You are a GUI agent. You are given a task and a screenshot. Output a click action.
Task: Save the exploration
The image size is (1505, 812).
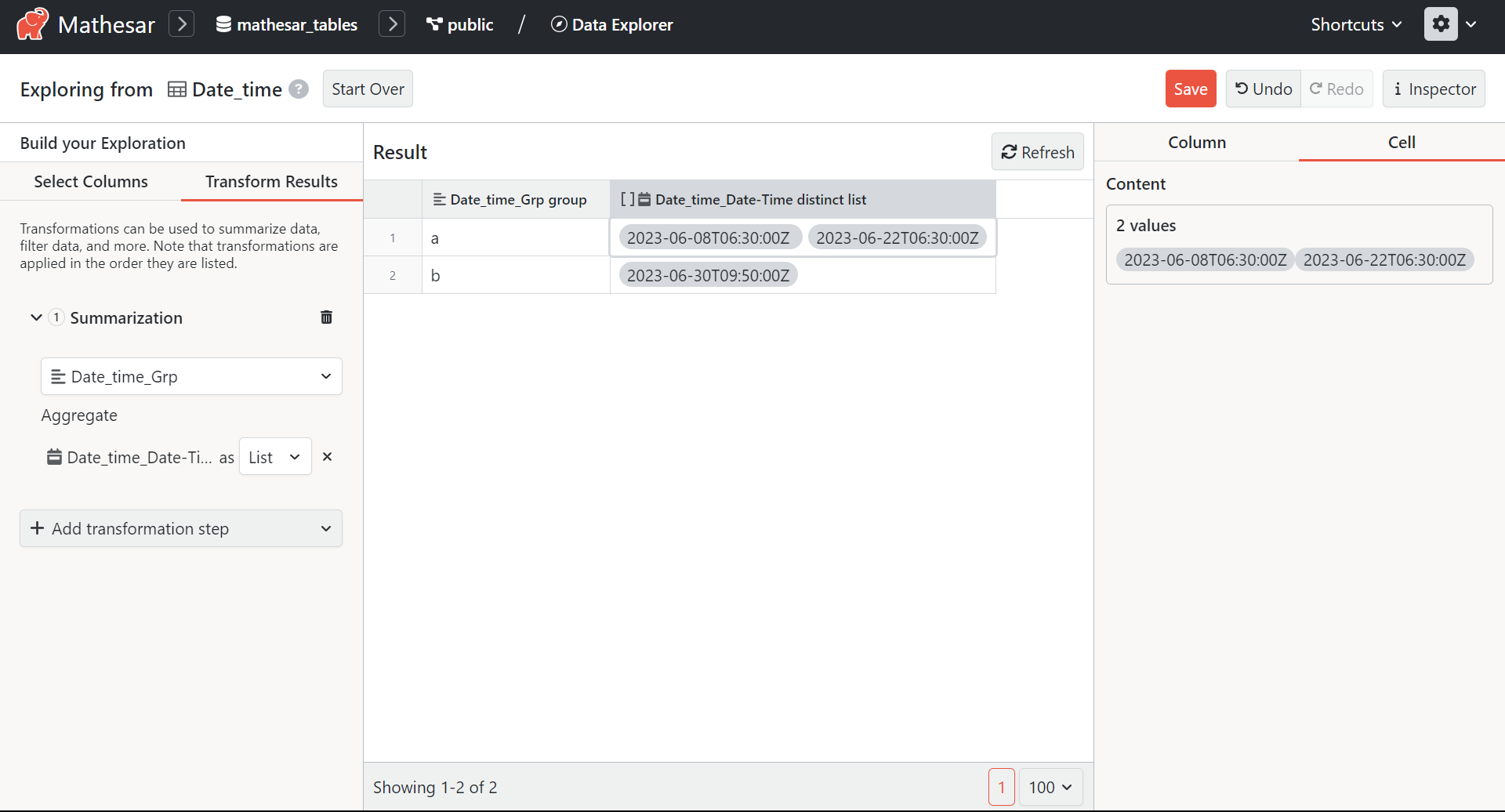pyautogui.click(x=1190, y=89)
